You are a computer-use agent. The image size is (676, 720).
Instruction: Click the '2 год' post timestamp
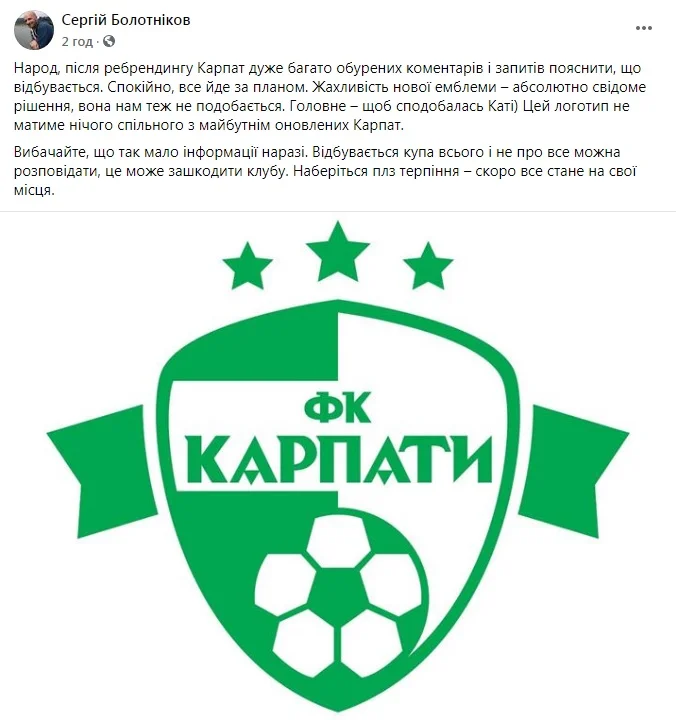(x=77, y=42)
